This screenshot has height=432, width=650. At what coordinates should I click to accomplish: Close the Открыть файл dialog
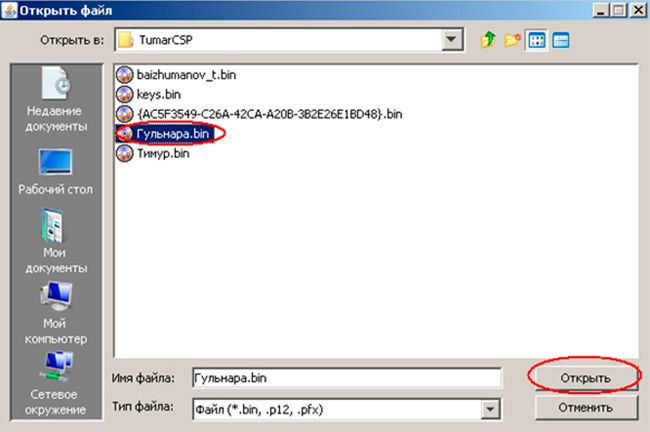coord(638,10)
